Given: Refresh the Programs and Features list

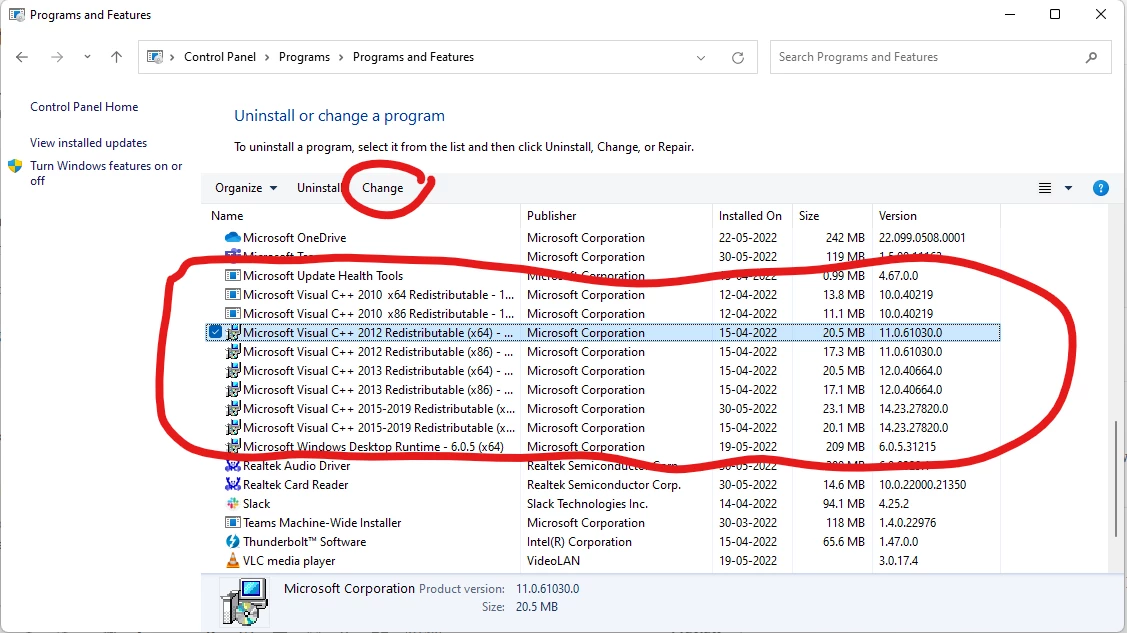Looking at the screenshot, I should point(737,57).
